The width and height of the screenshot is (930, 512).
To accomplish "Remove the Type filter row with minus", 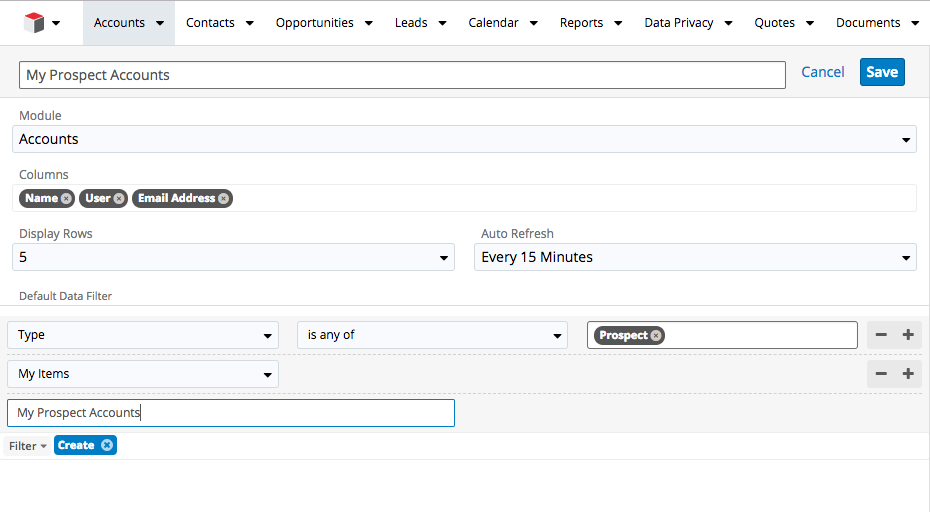I will click(x=881, y=335).
